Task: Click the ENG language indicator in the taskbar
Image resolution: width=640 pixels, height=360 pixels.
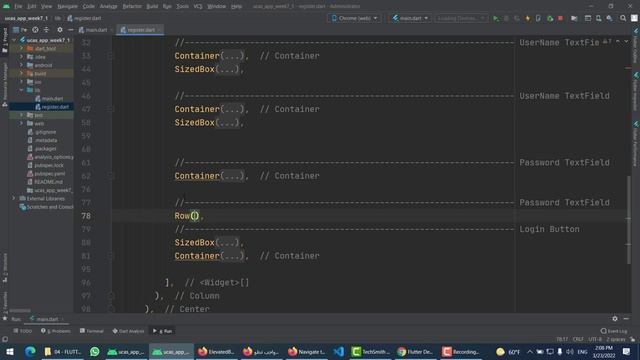Action: (582, 351)
